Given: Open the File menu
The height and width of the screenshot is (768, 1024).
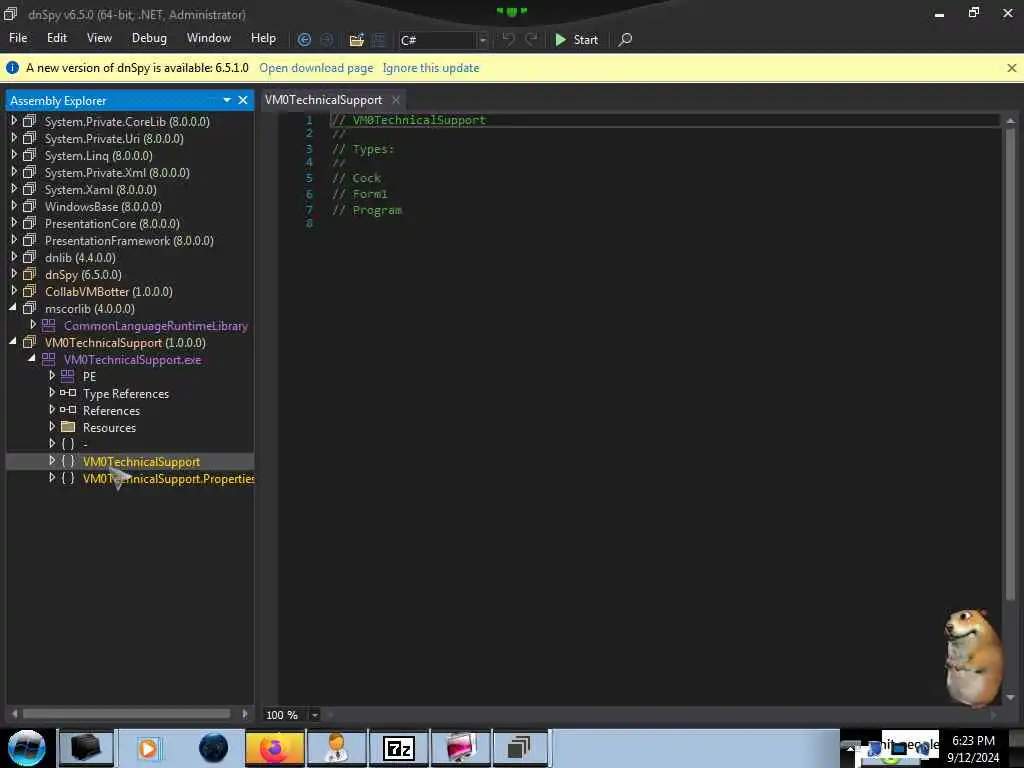Looking at the screenshot, I should 18,38.
